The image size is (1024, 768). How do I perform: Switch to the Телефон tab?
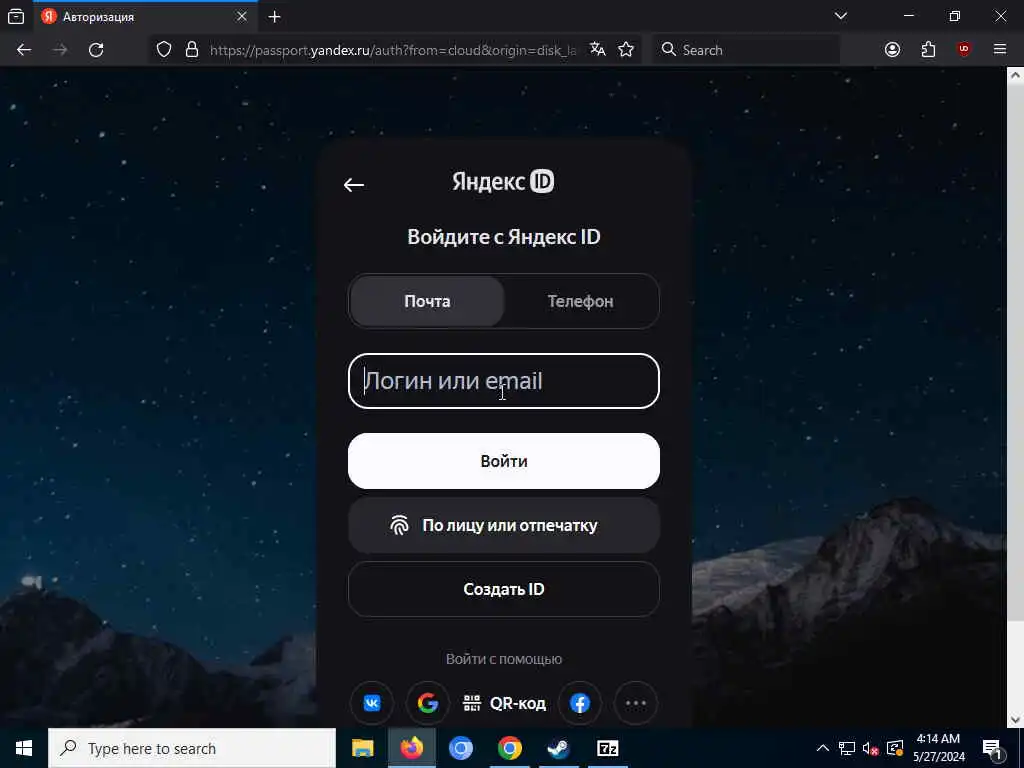[580, 301]
